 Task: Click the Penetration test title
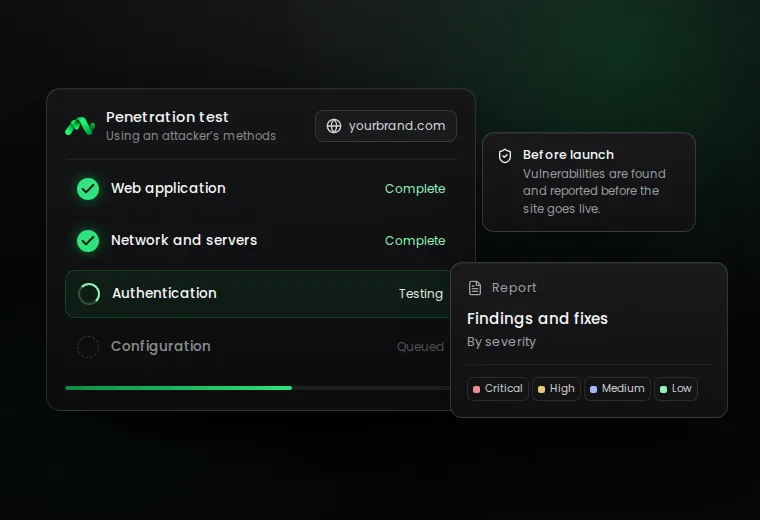167,117
